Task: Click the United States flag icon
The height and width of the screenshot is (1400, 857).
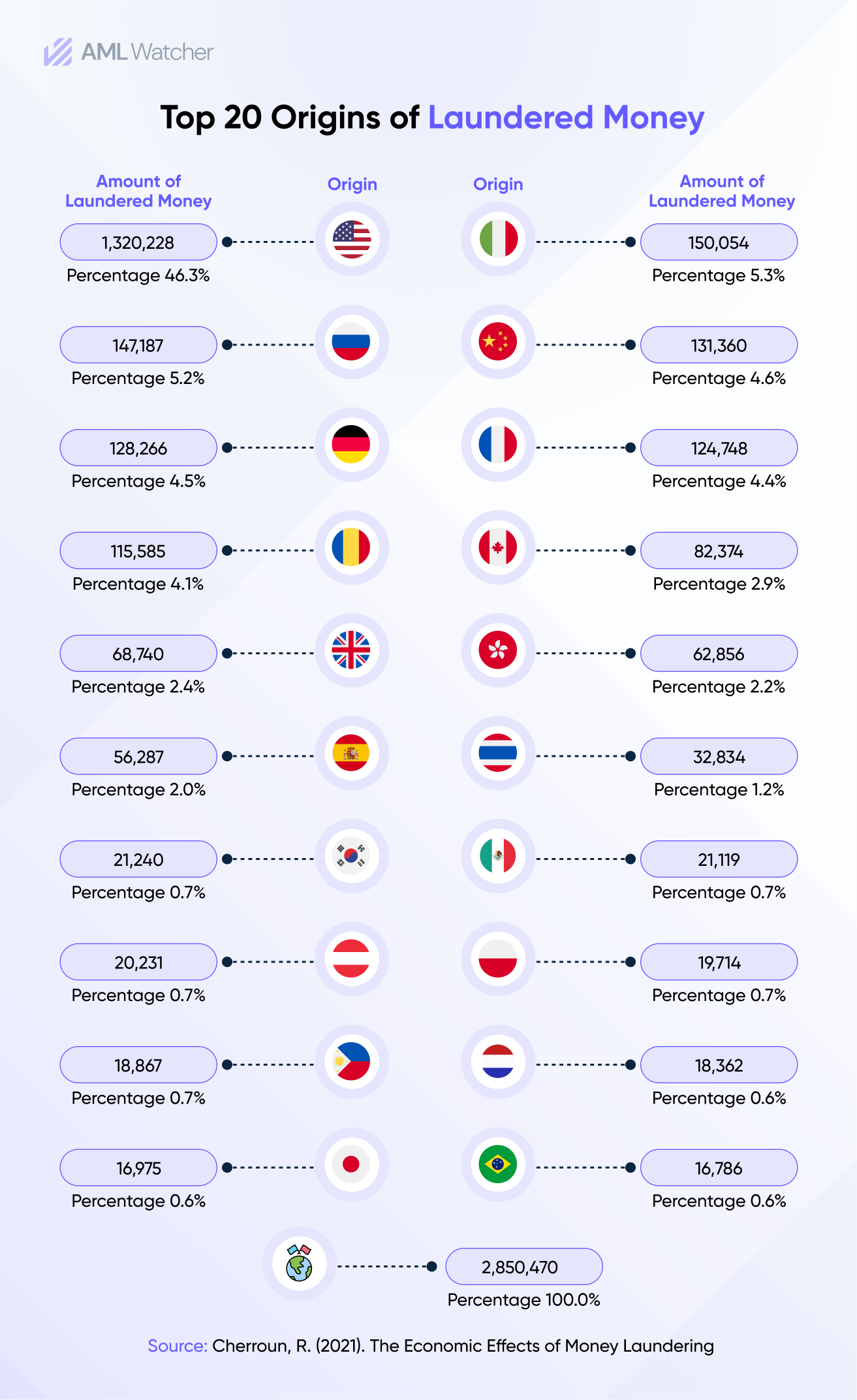Action: pos(352,240)
